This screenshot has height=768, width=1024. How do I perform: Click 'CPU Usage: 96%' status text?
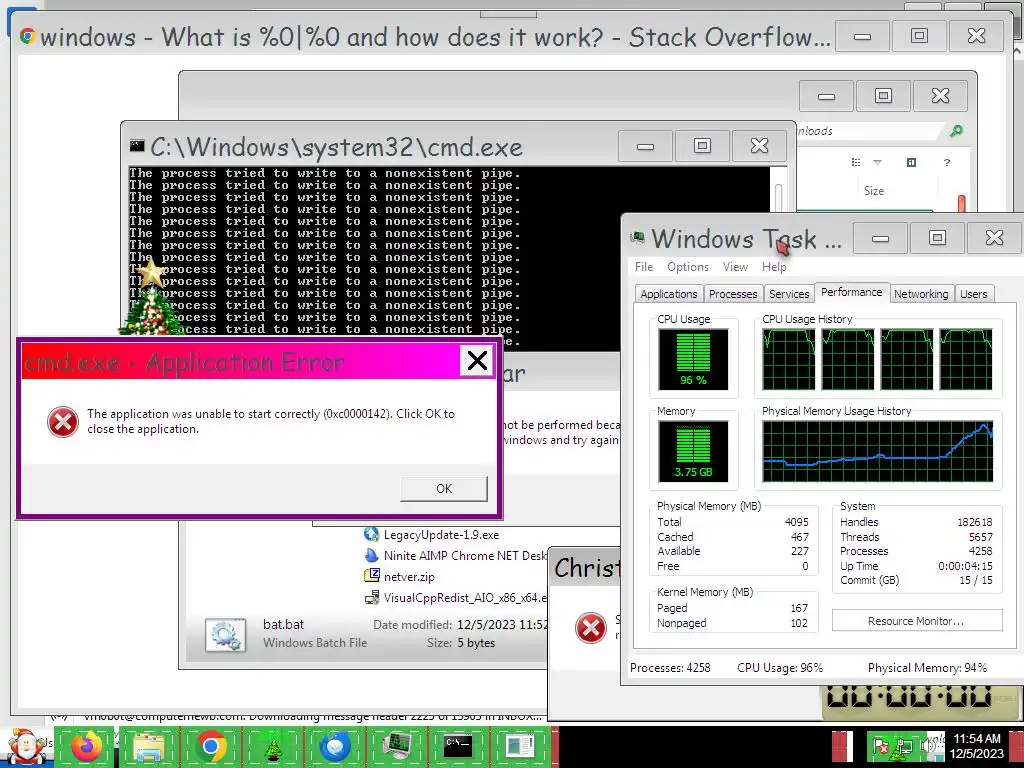click(780, 668)
